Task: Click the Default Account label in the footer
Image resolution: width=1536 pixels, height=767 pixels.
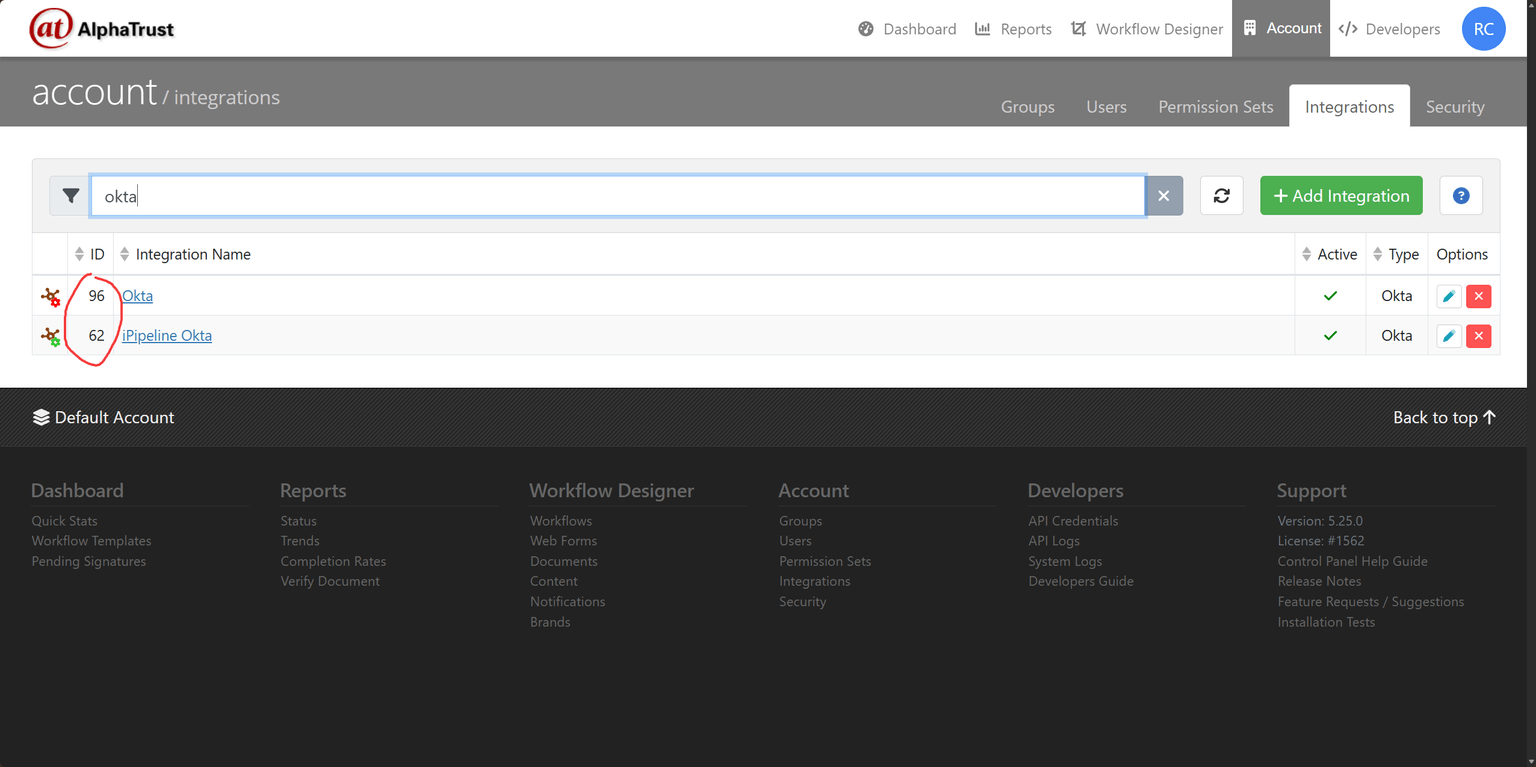Action: click(x=103, y=417)
